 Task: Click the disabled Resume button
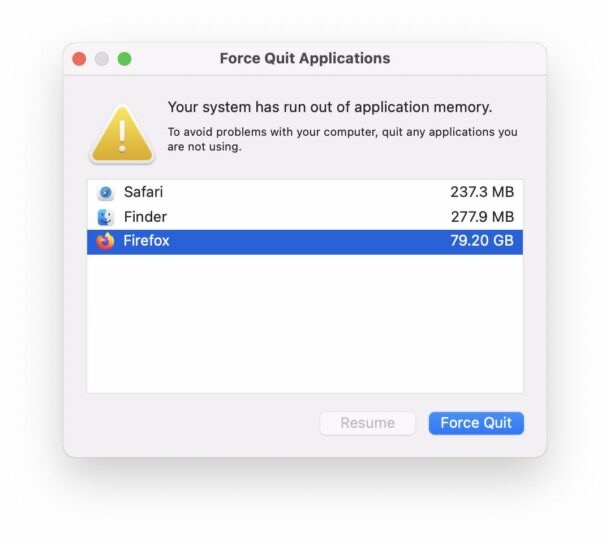tap(367, 423)
